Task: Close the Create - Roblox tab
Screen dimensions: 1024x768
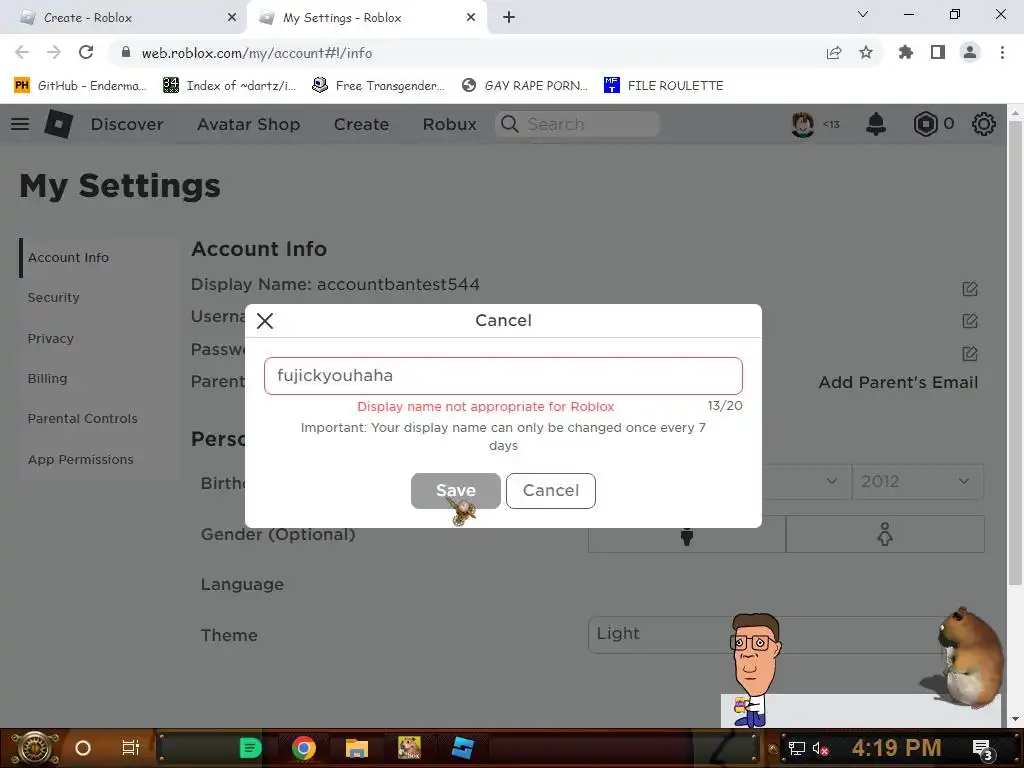Action: tap(232, 18)
